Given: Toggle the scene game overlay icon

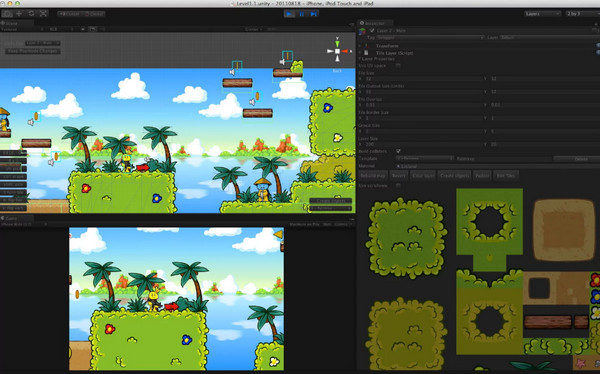Looking at the screenshot, I should pos(92,29).
